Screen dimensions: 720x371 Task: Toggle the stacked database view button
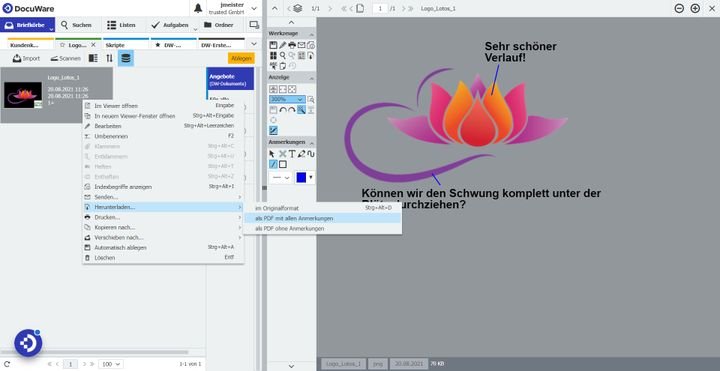click(x=126, y=58)
